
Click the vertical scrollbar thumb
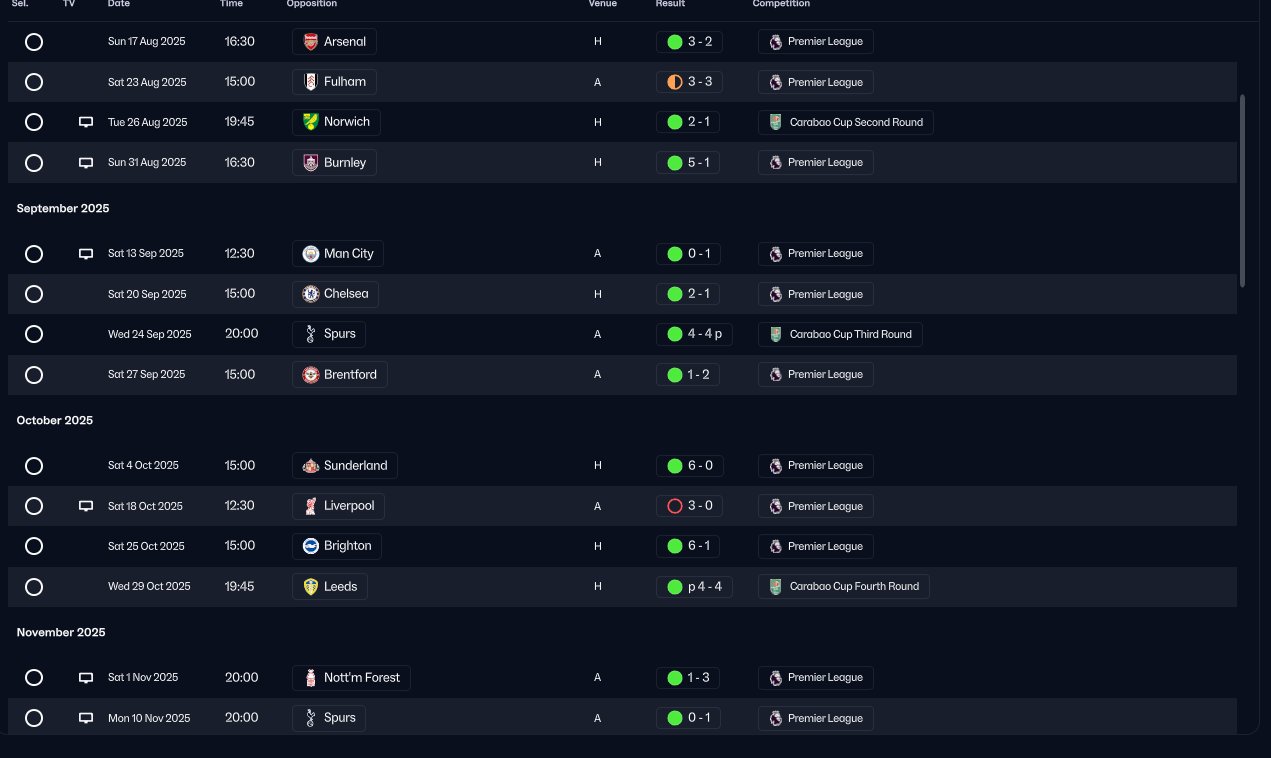[1243, 190]
